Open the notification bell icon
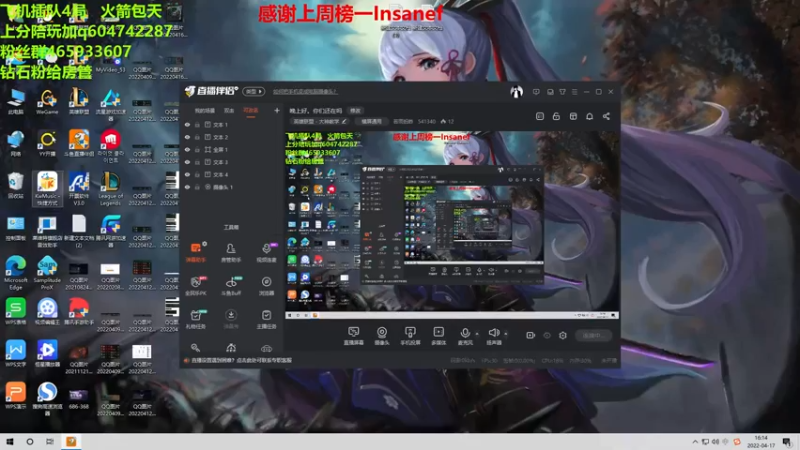Screen dimensions: 800x450 click(x=589, y=116)
